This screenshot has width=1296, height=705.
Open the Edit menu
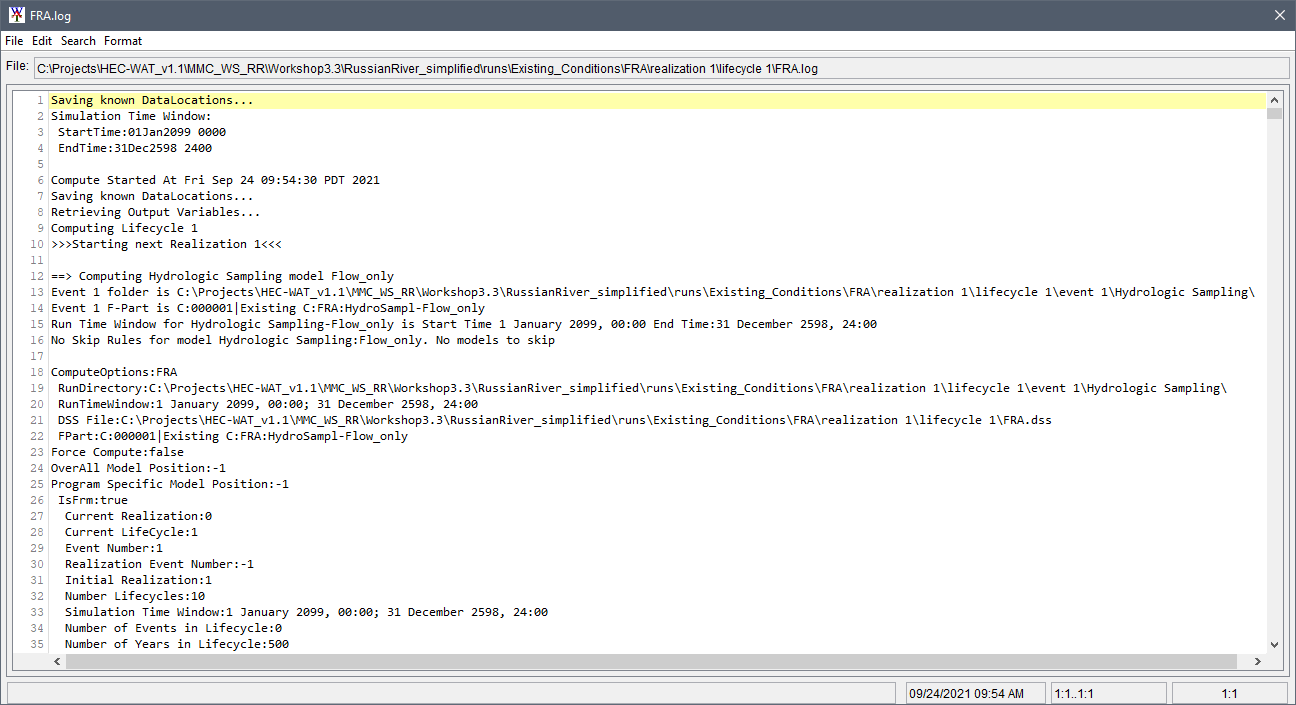[x=41, y=41]
